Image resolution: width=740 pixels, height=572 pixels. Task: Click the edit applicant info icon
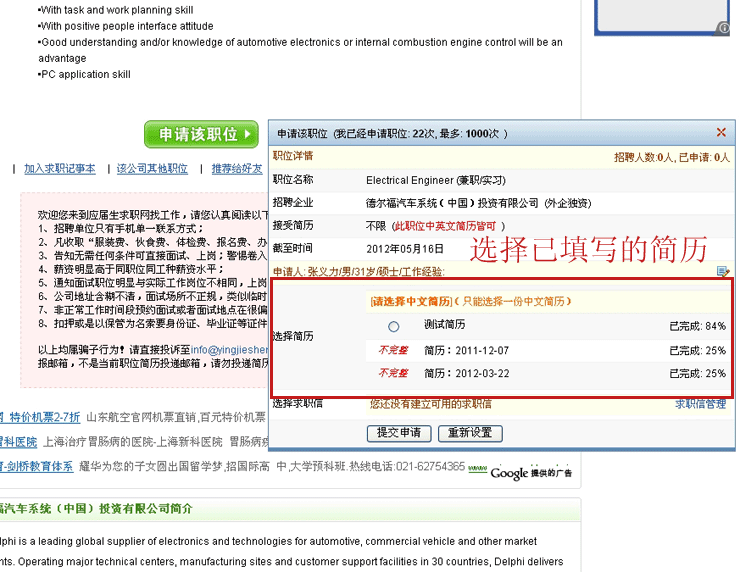(723, 271)
